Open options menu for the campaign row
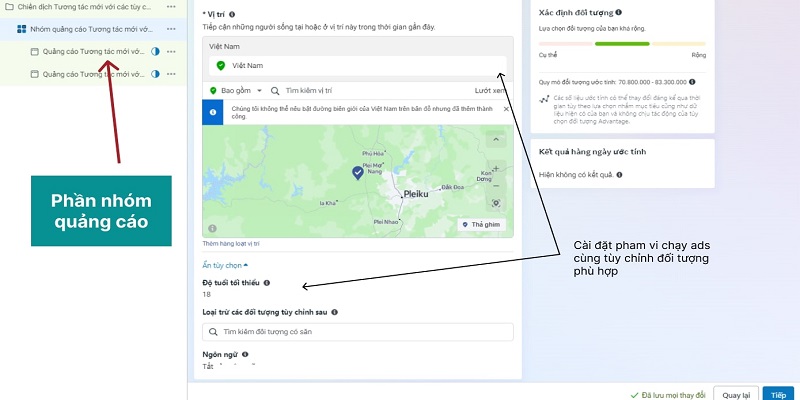The height and width of the screenshot is (400, 800). click(171, 7)
